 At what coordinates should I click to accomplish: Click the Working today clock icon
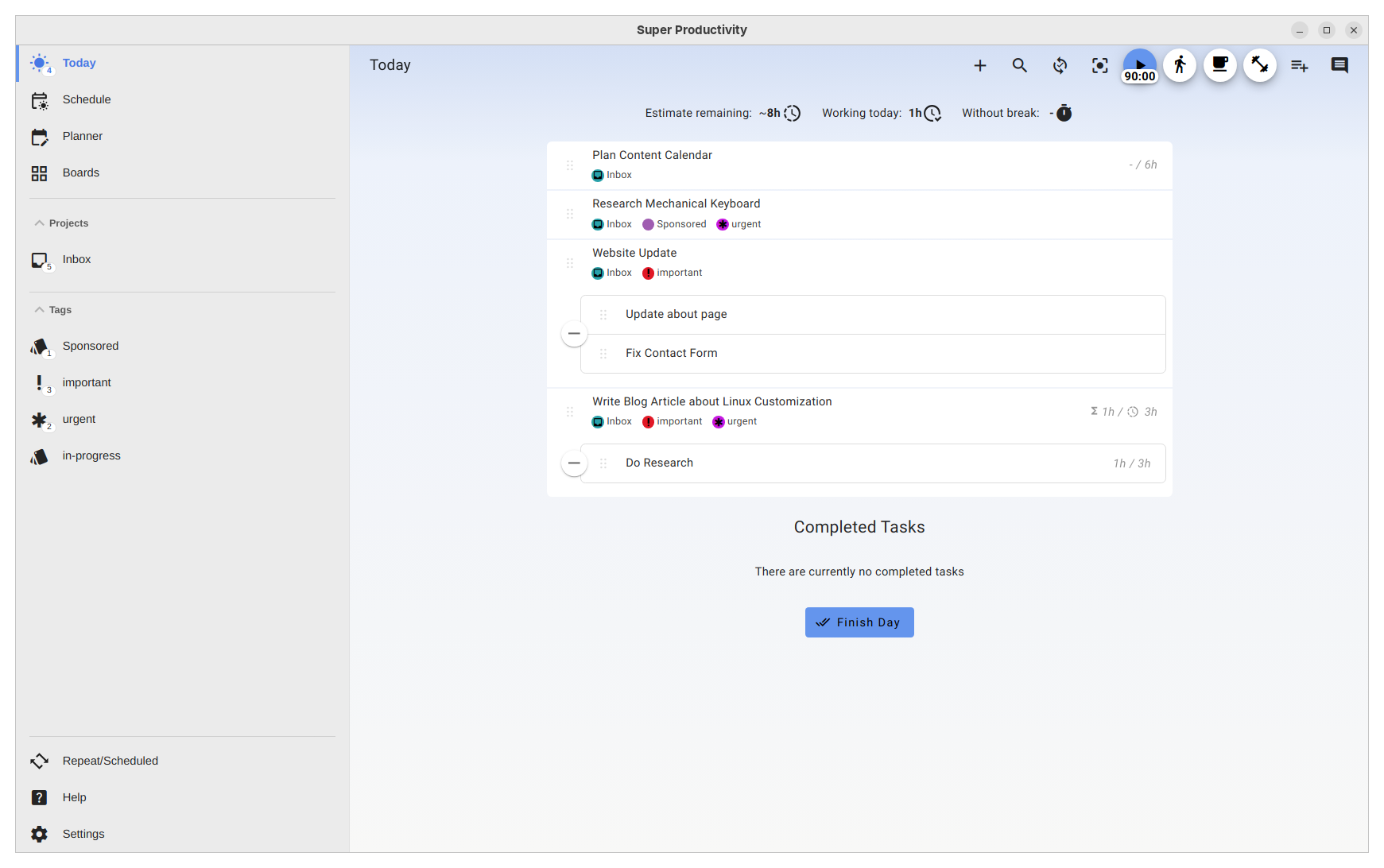[x=932, y=114]
